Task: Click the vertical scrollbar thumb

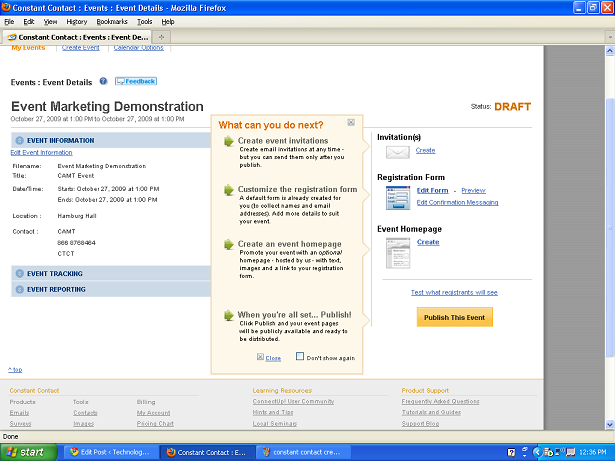Action: point(610,226)
